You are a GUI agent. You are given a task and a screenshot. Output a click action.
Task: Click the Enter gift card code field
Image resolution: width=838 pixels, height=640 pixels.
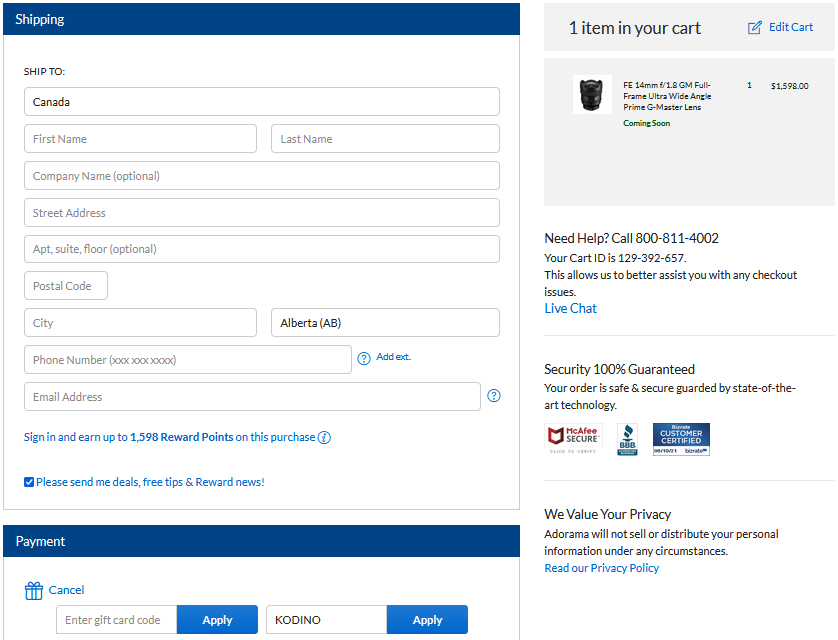117,620
